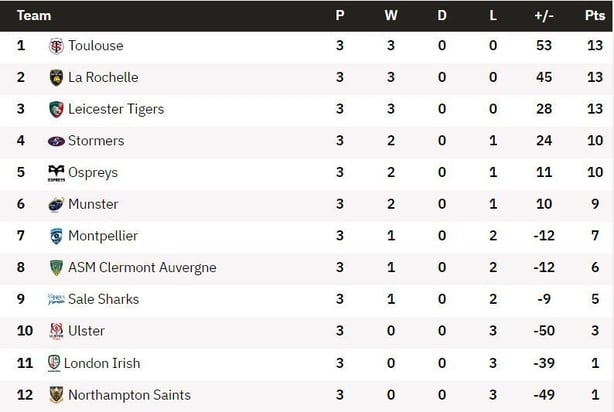Screen dimensions: 614x412
Task: Click the Sale Sharks logo
Action: [56, 300]
